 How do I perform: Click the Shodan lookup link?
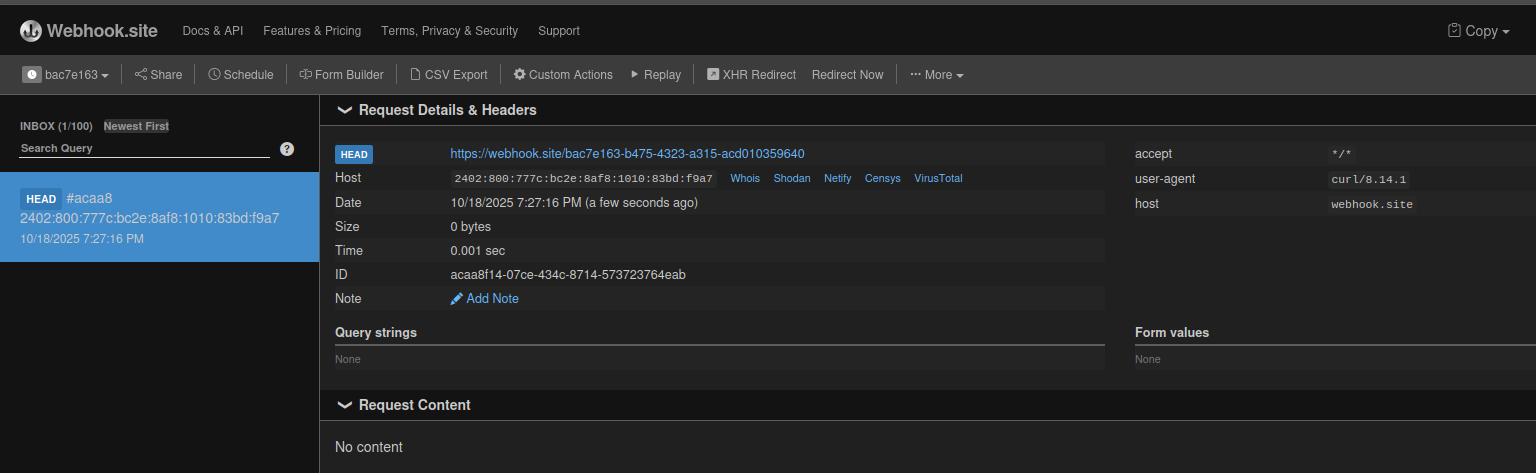coord(792,178)
